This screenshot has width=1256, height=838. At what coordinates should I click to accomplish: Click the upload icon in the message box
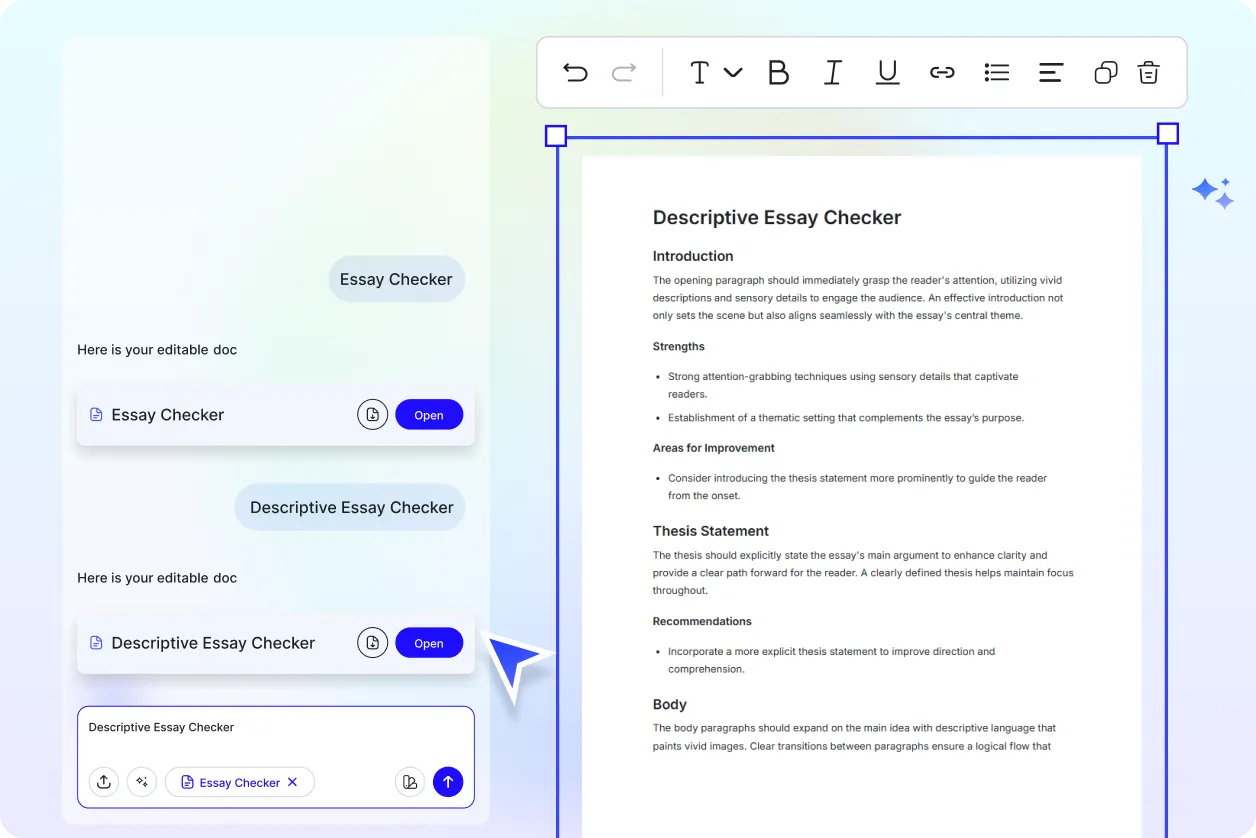pos(104,782)
